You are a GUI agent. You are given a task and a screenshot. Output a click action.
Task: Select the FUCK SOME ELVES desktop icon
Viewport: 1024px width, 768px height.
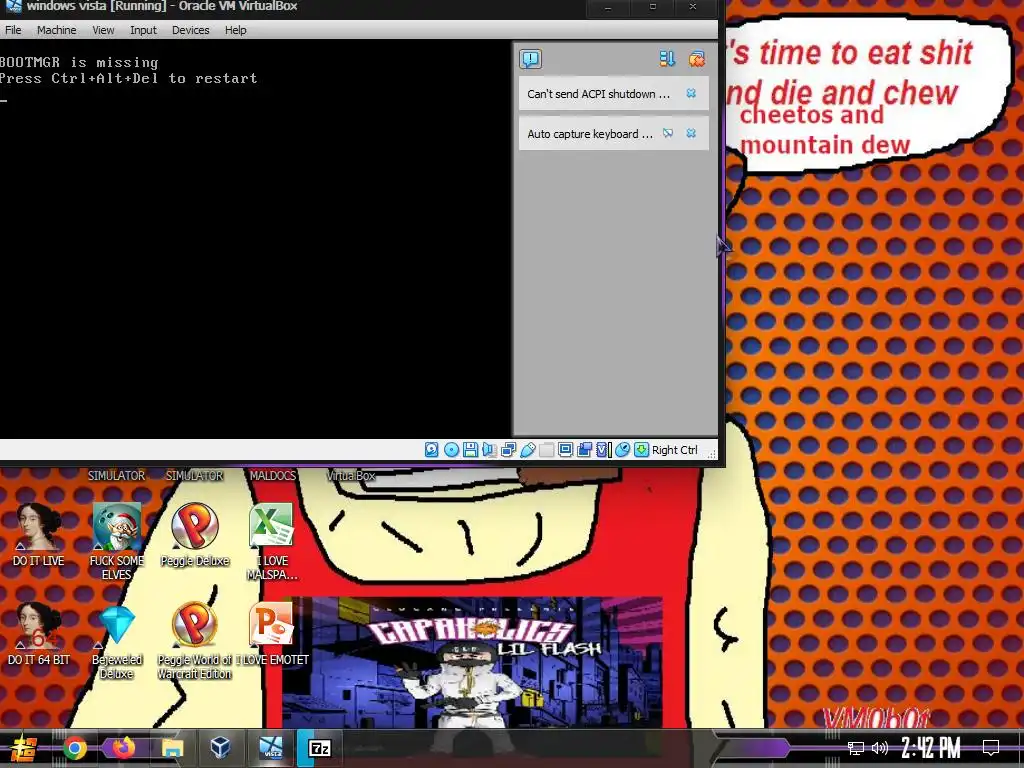pyautogui.click(x=116, y=541)
